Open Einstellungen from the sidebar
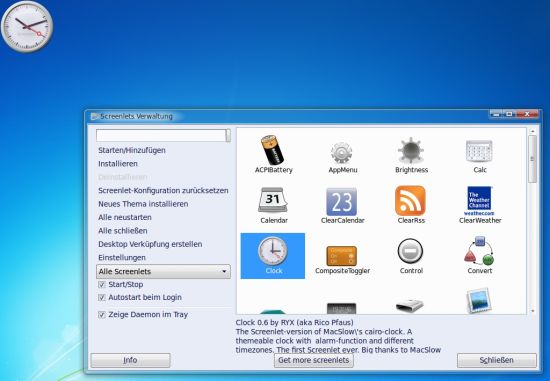 (122, 258)
